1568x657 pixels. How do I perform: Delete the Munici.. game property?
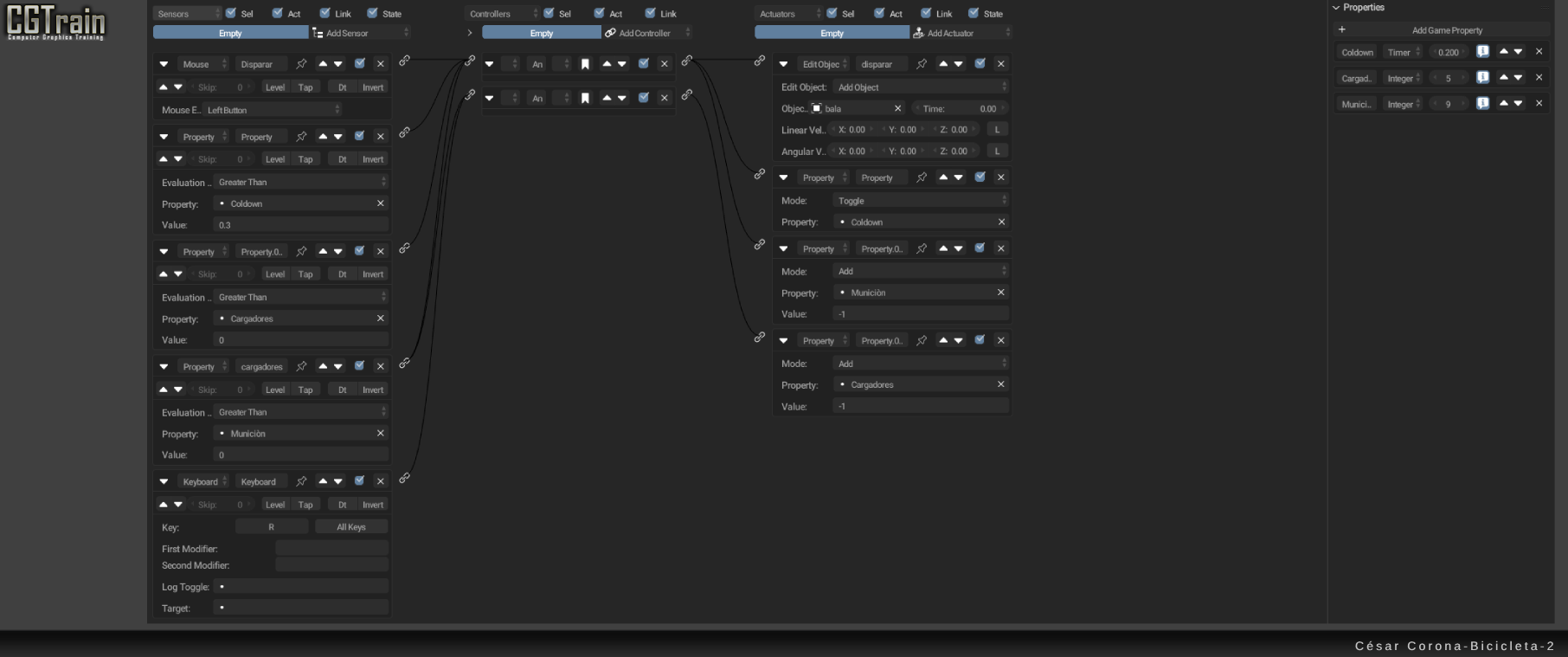[x=1539, y=104]
